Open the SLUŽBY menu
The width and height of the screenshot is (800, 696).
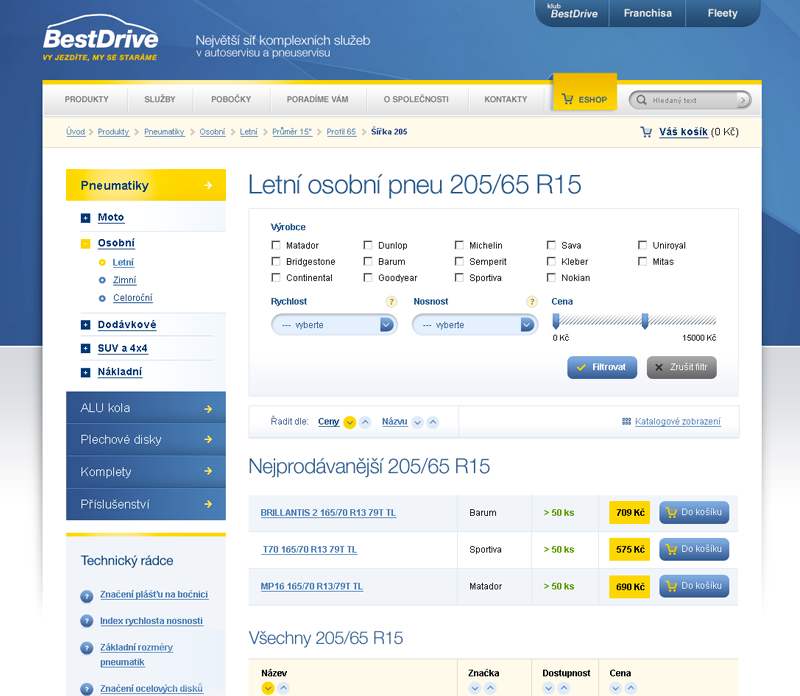[160, 99]
